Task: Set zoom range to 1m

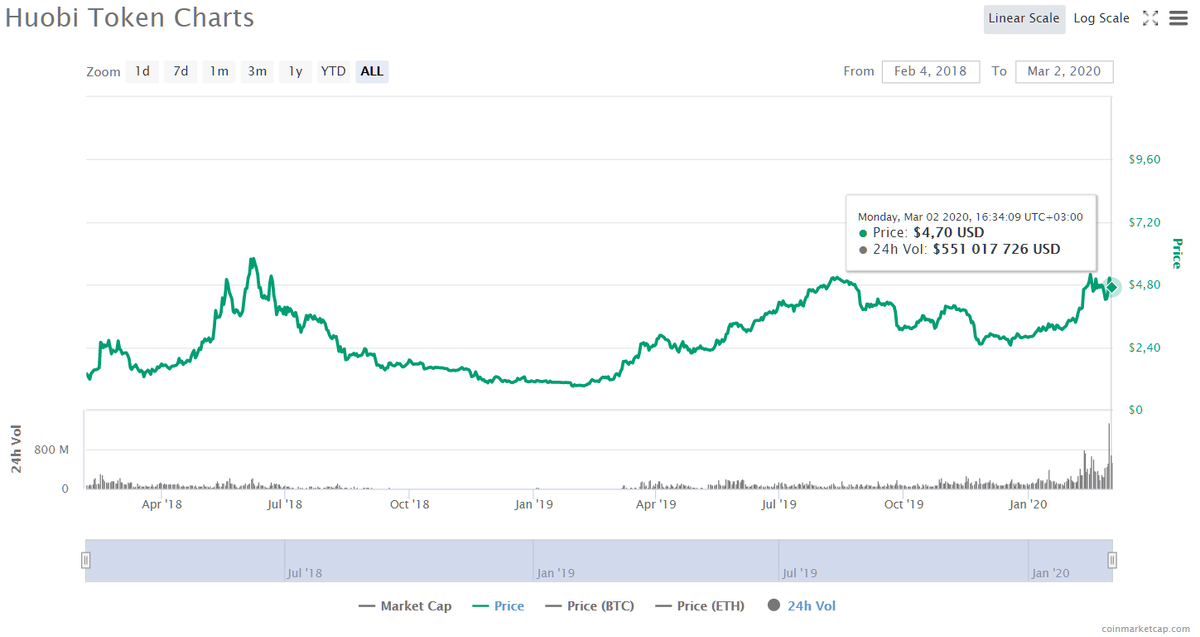Action: coord(219,71)
